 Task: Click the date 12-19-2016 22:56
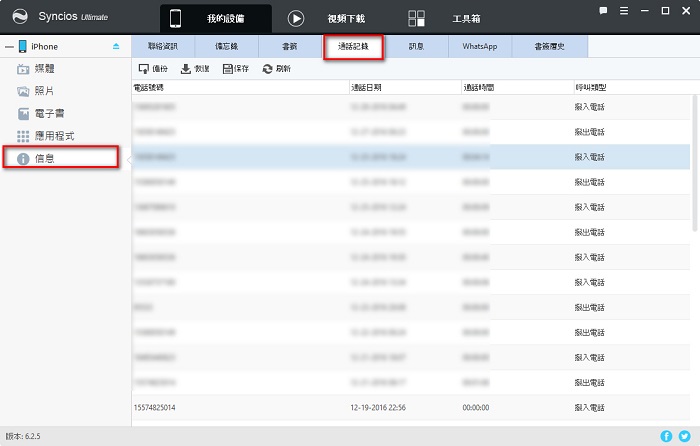pyautogui.click(x=378, y=408)
